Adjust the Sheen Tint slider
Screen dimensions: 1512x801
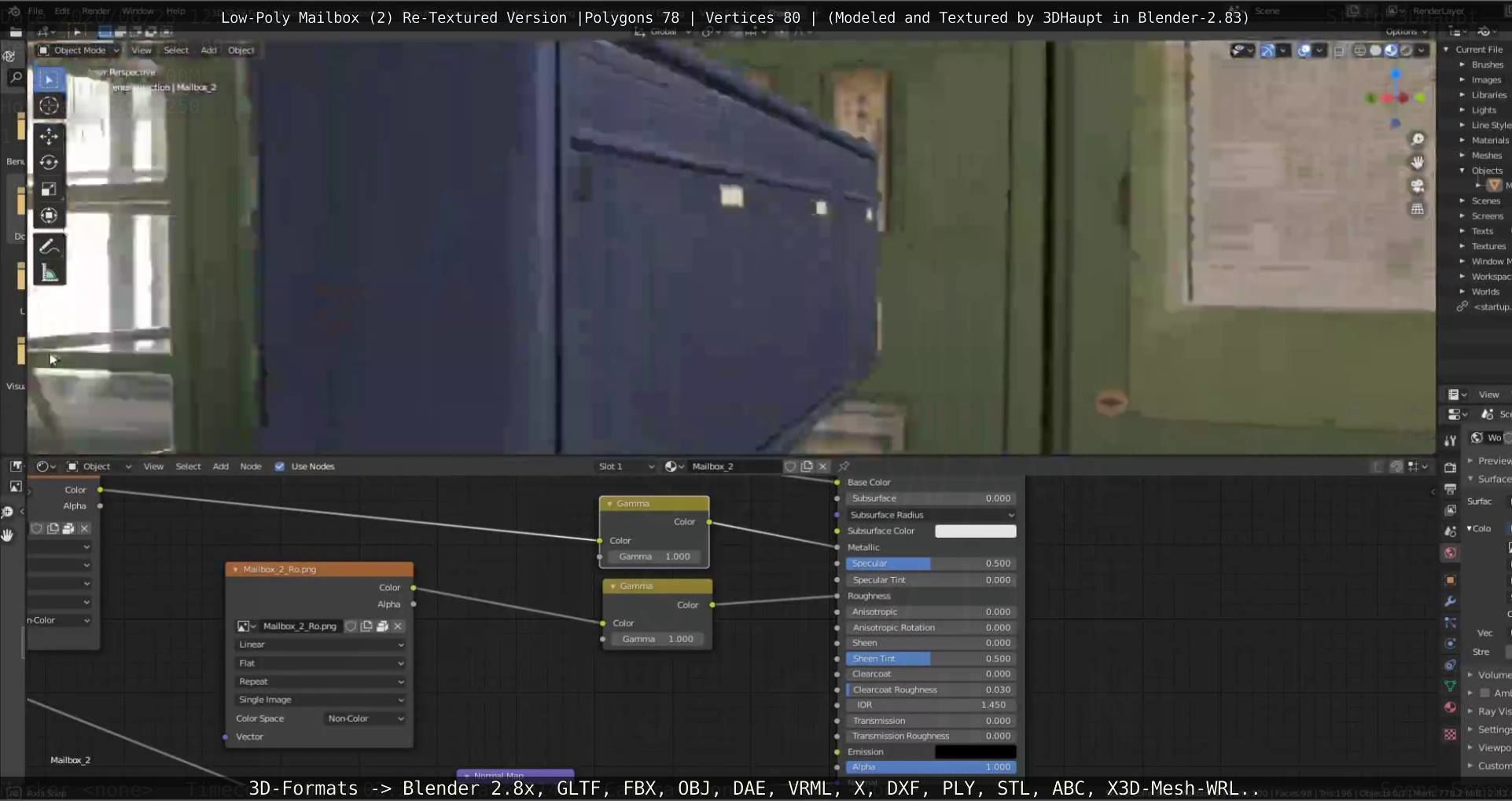click(931, 659)
